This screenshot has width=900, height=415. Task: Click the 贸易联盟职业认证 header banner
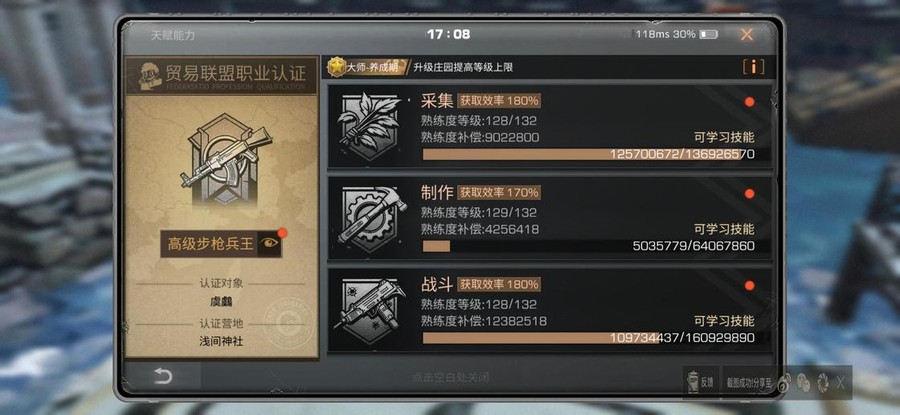(222, 75)
